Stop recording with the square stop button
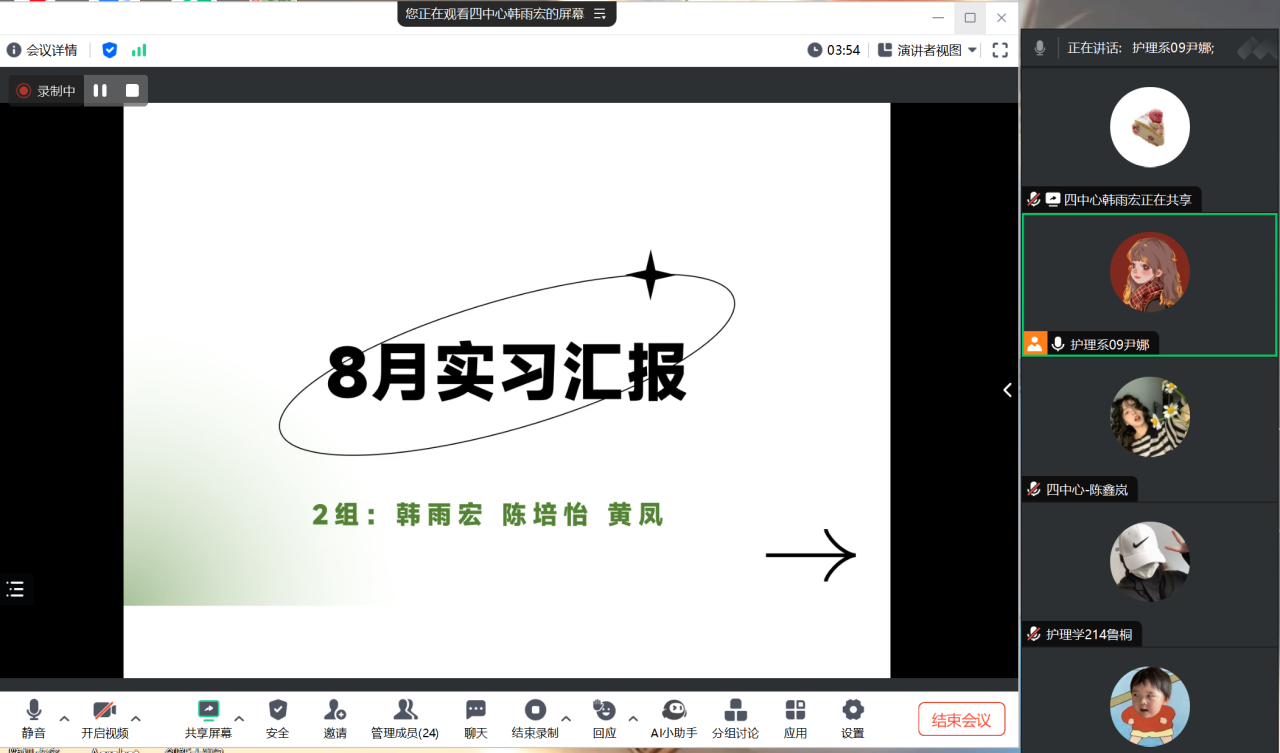The image size is (1280, 753). point(132,91)
